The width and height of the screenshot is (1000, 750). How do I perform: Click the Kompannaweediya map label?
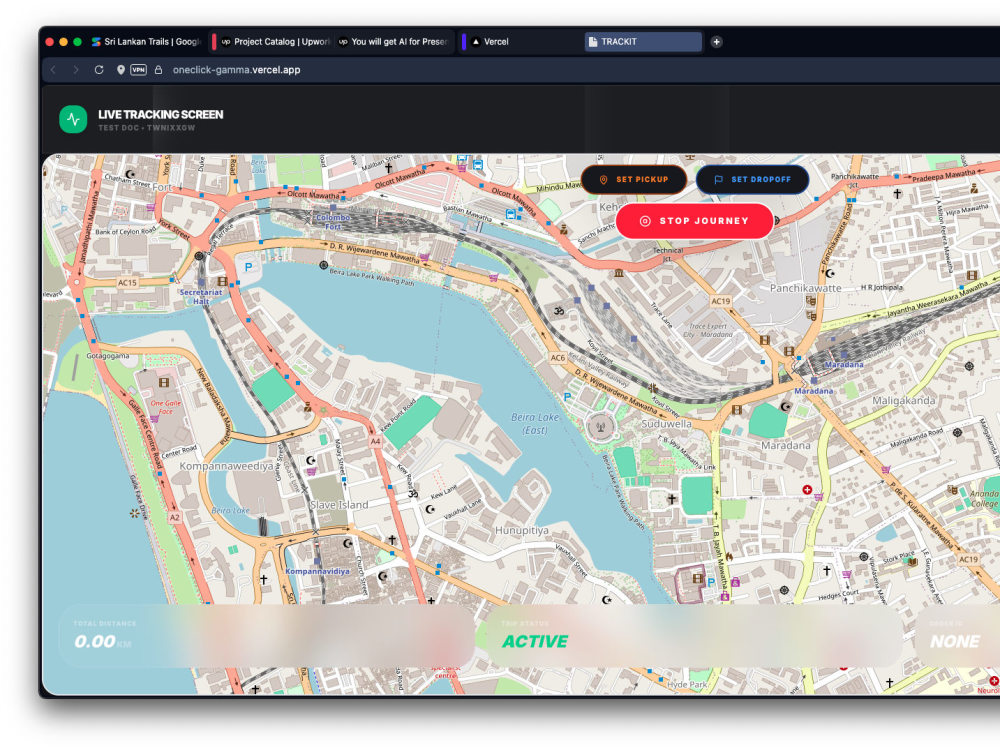(x=226, y=466)
